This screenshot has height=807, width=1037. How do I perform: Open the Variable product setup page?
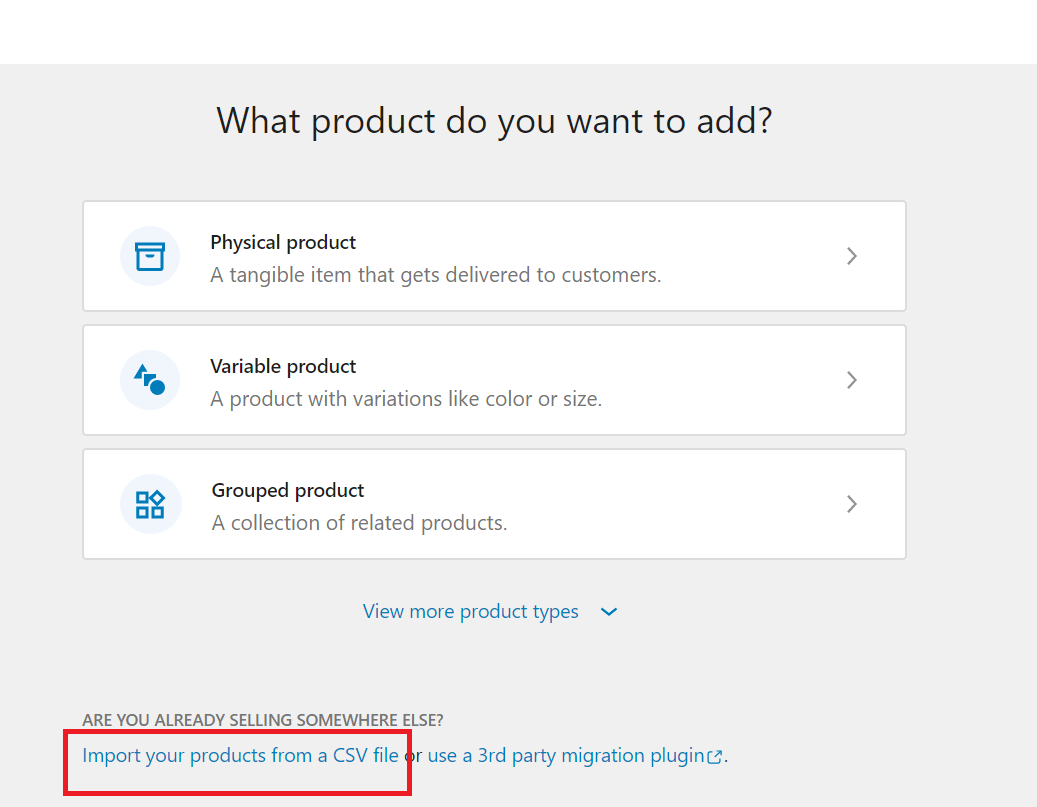point(494,380)
